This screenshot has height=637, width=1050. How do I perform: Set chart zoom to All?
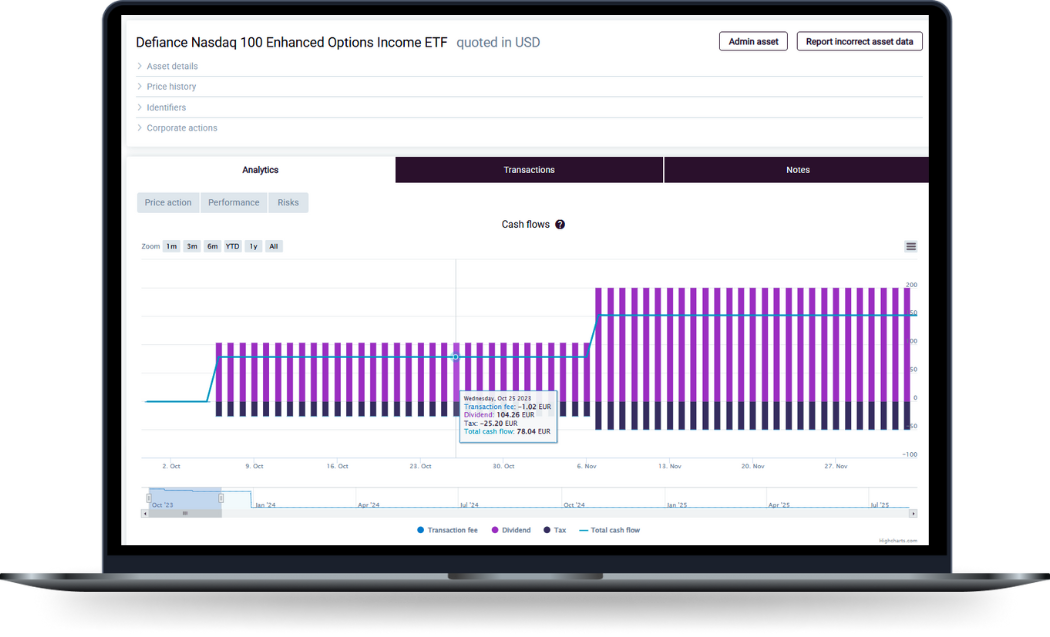tap(274, 246)
